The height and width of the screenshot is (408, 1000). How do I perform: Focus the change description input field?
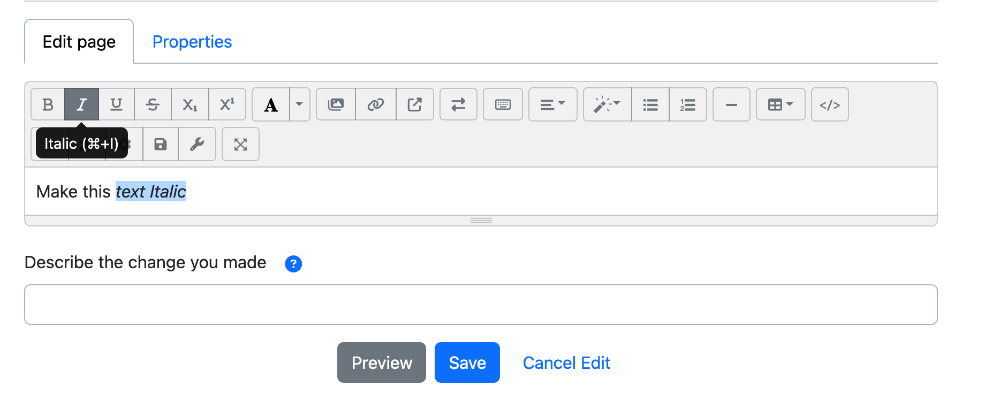coord(481,305)
